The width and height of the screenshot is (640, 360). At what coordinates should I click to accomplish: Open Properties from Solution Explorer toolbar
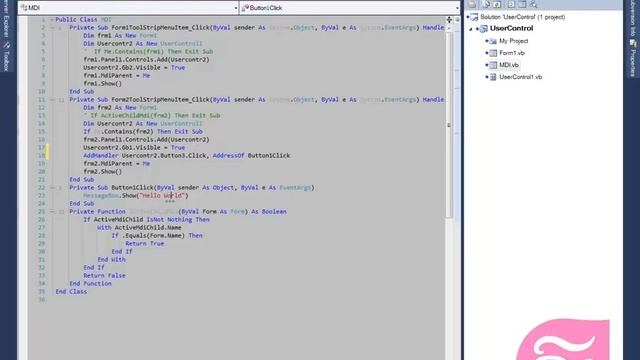[472, 4]
